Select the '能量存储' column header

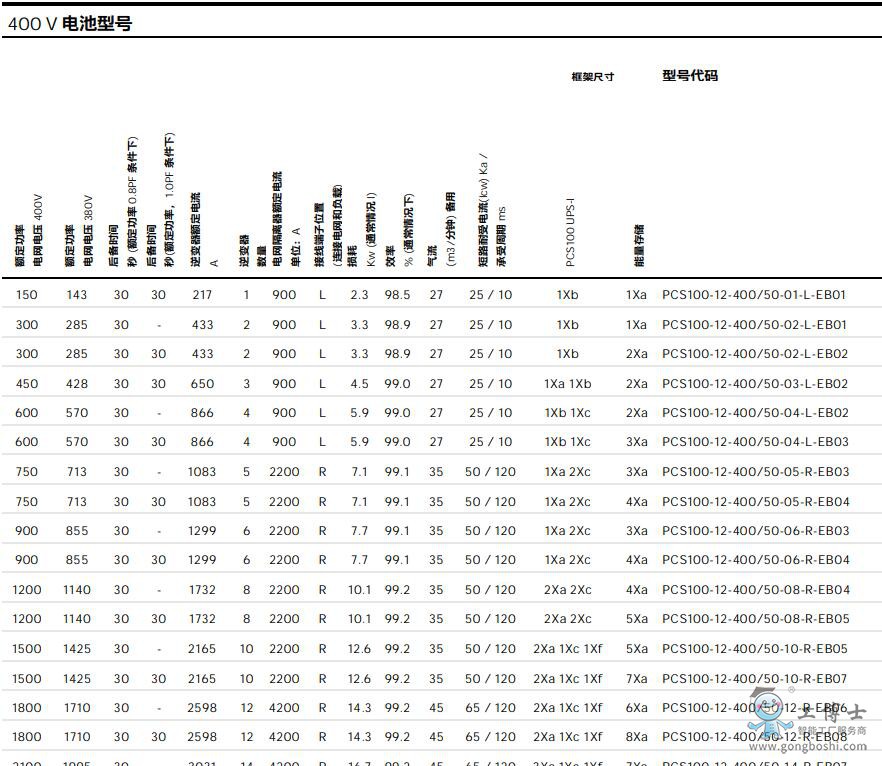click(x=639, y=245)
